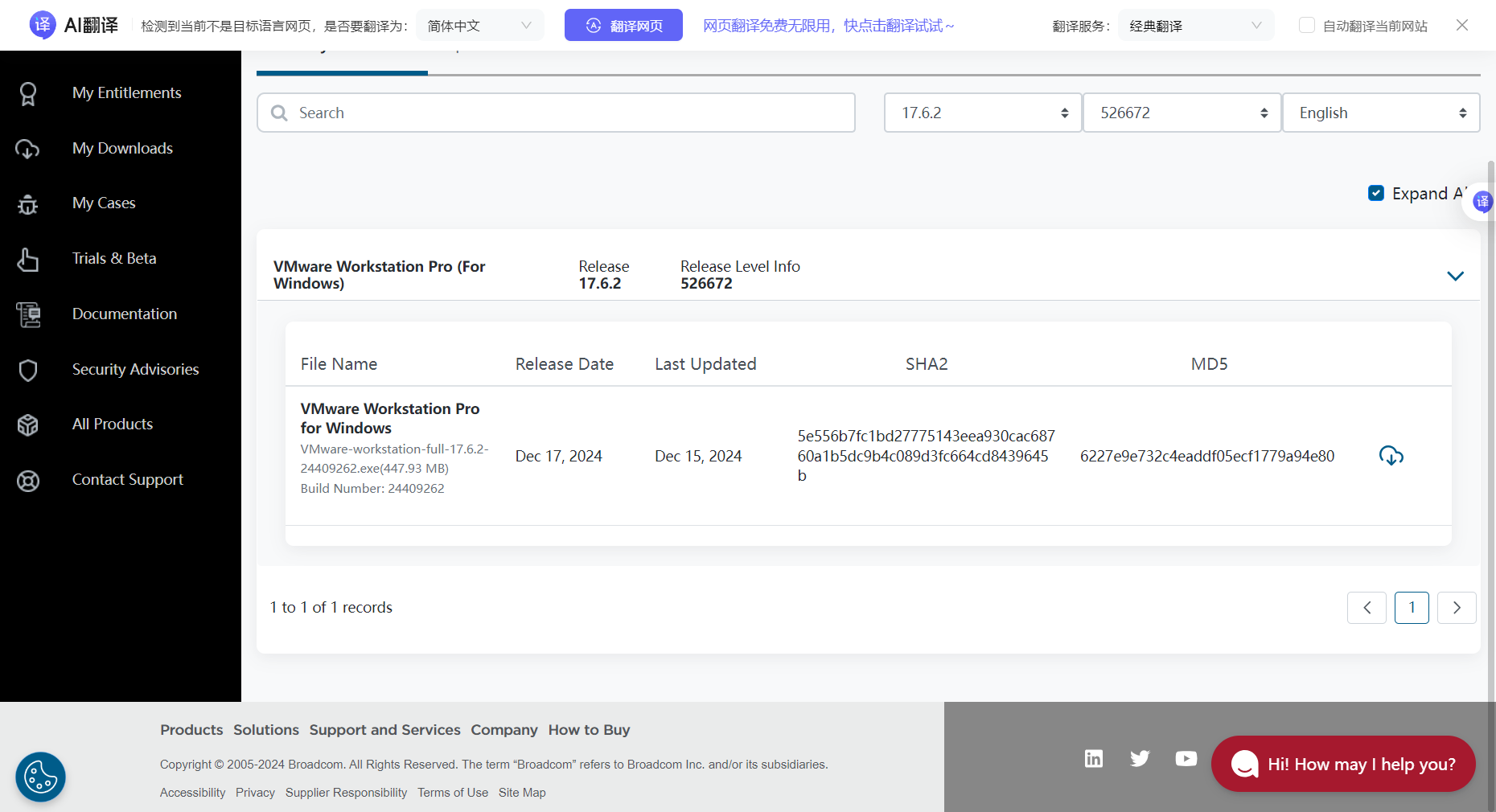1496x812 pixels.
Task: Open Trials & Beta in sidebar
Action: [x=114, y=258]
